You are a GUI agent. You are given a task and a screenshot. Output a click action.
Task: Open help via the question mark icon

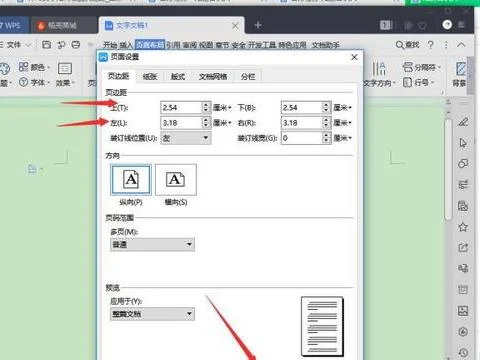[431, 45]
